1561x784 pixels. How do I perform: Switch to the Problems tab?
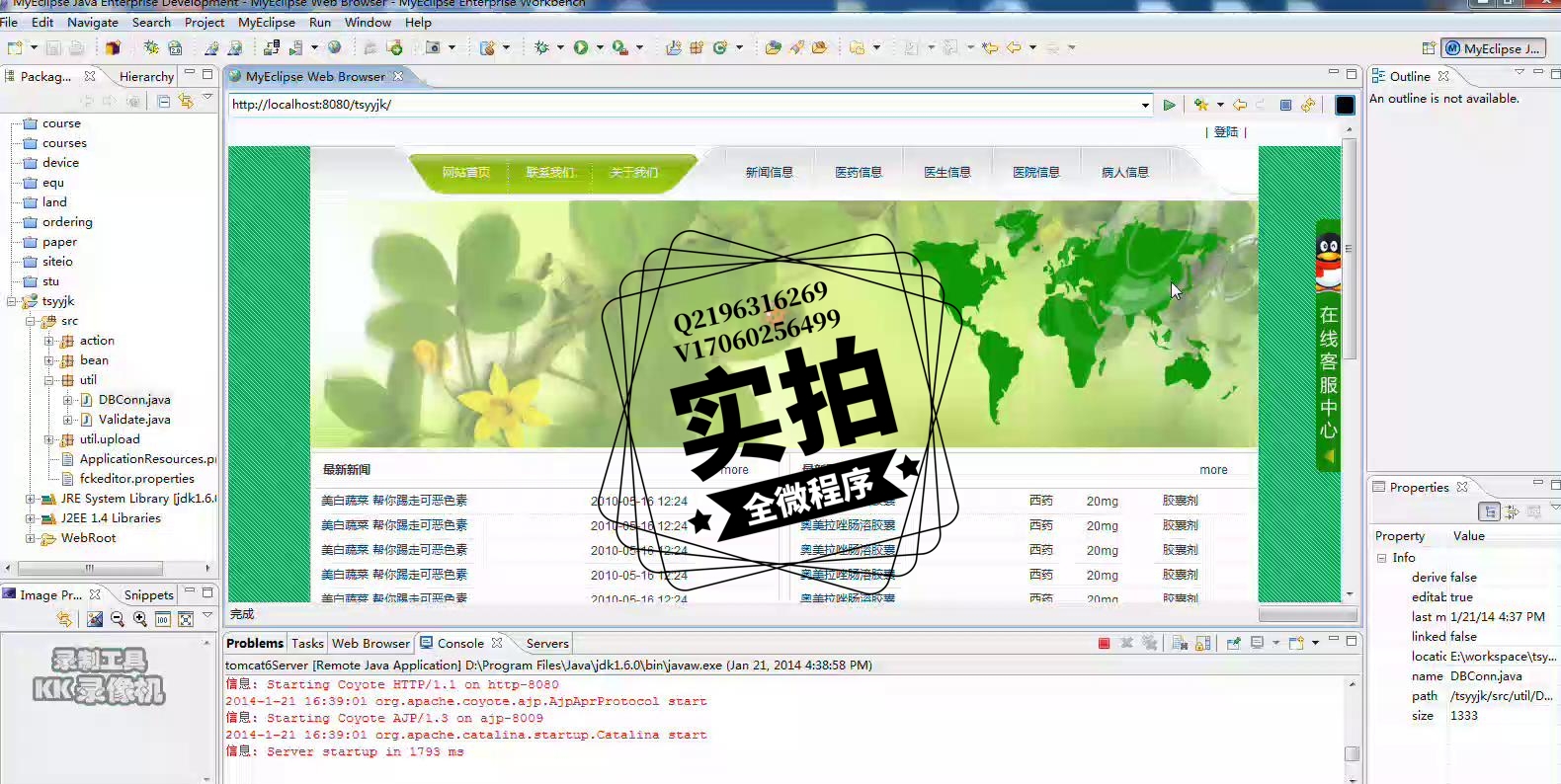pyautogui.click(x=255, y=643)
